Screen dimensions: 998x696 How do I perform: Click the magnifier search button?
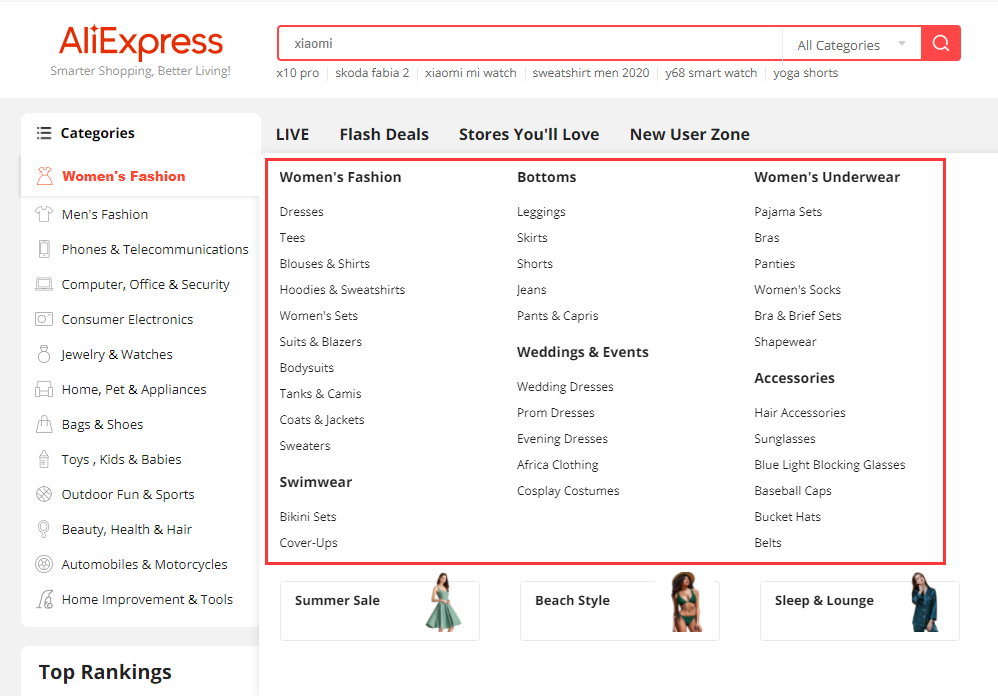coord(940,43)
